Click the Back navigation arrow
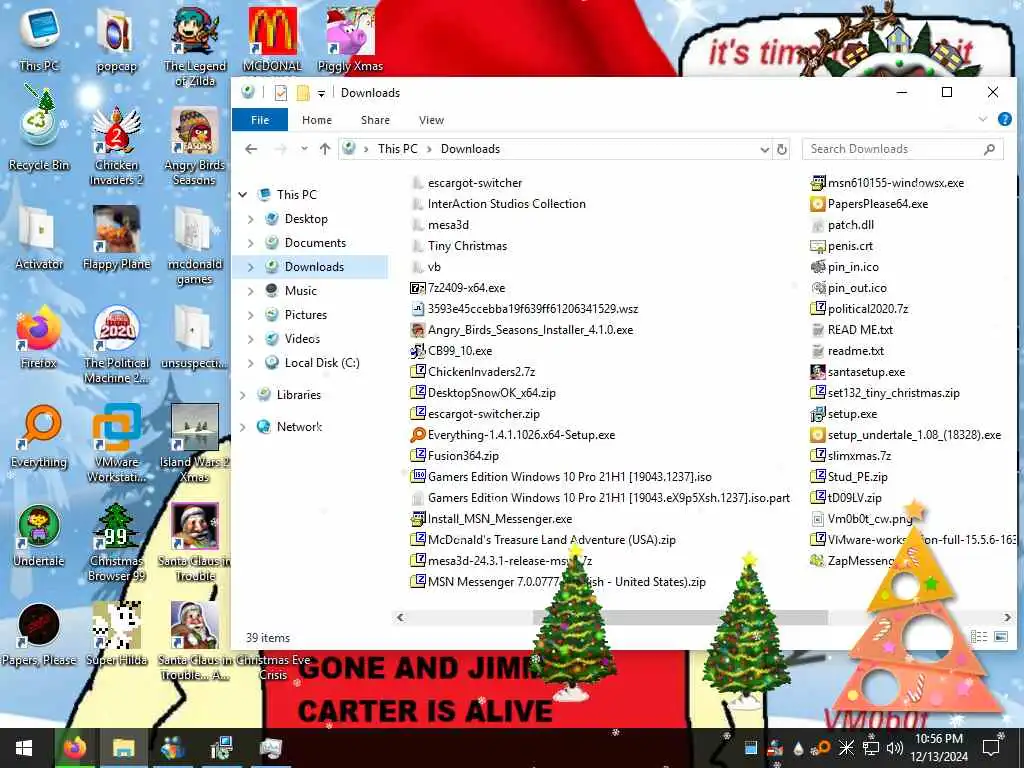The width and height of the screenshot is (1024, 768). coord(251,149)
